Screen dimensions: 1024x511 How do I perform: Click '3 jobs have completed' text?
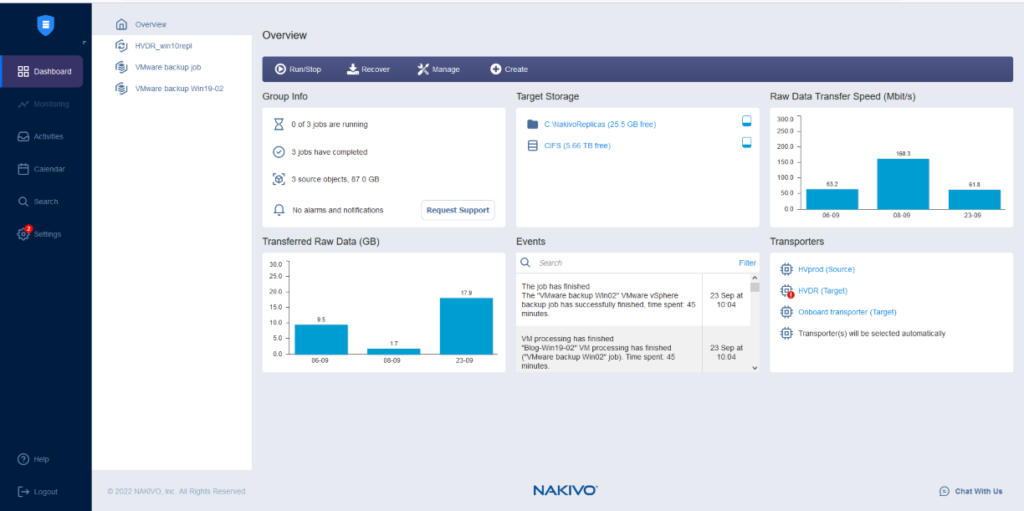(329, 152)
